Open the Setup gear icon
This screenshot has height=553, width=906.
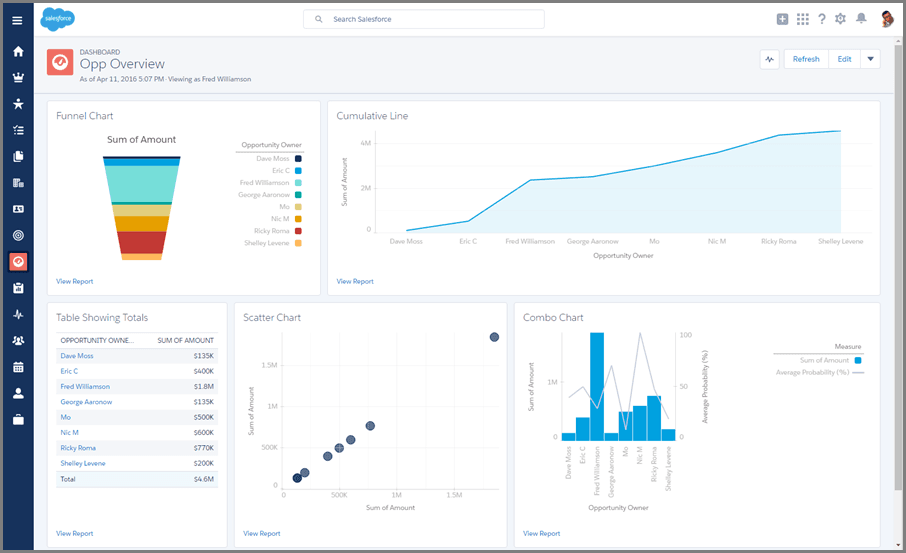[840, 19]
